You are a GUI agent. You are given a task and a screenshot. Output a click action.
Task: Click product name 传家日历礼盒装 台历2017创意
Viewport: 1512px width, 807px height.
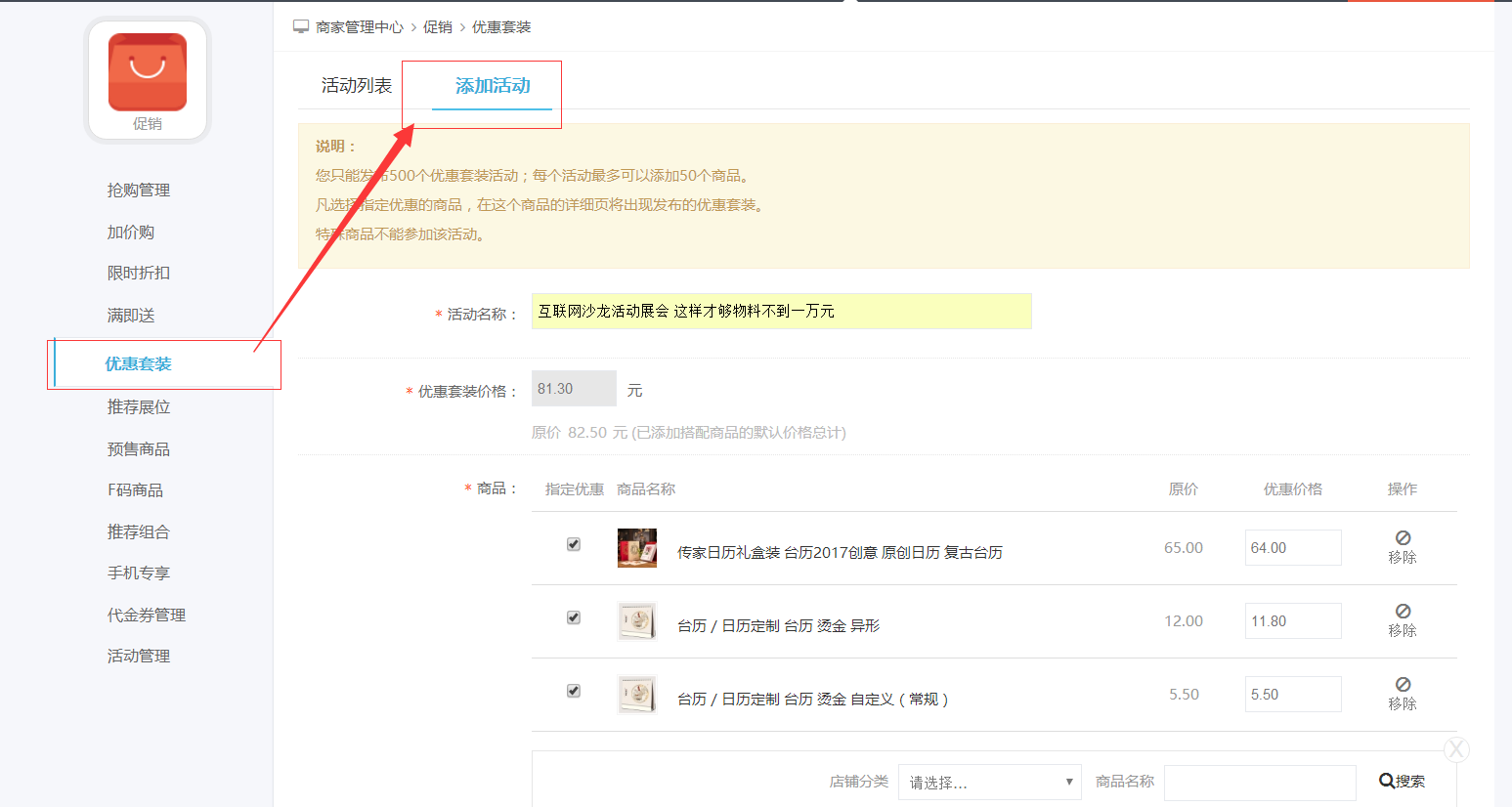click(x=840, y=553)
